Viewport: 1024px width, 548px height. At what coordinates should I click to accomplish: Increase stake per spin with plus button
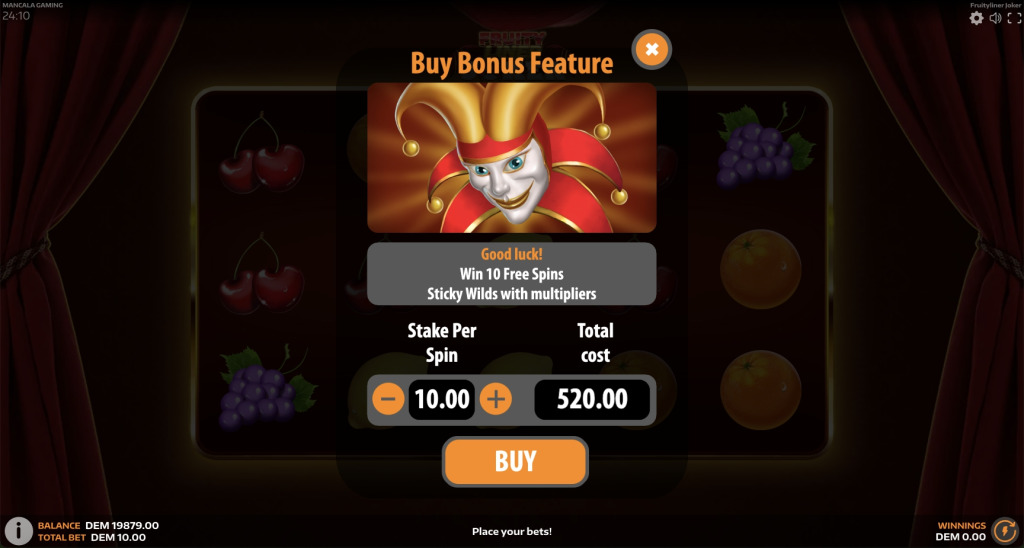click(496, 398)
